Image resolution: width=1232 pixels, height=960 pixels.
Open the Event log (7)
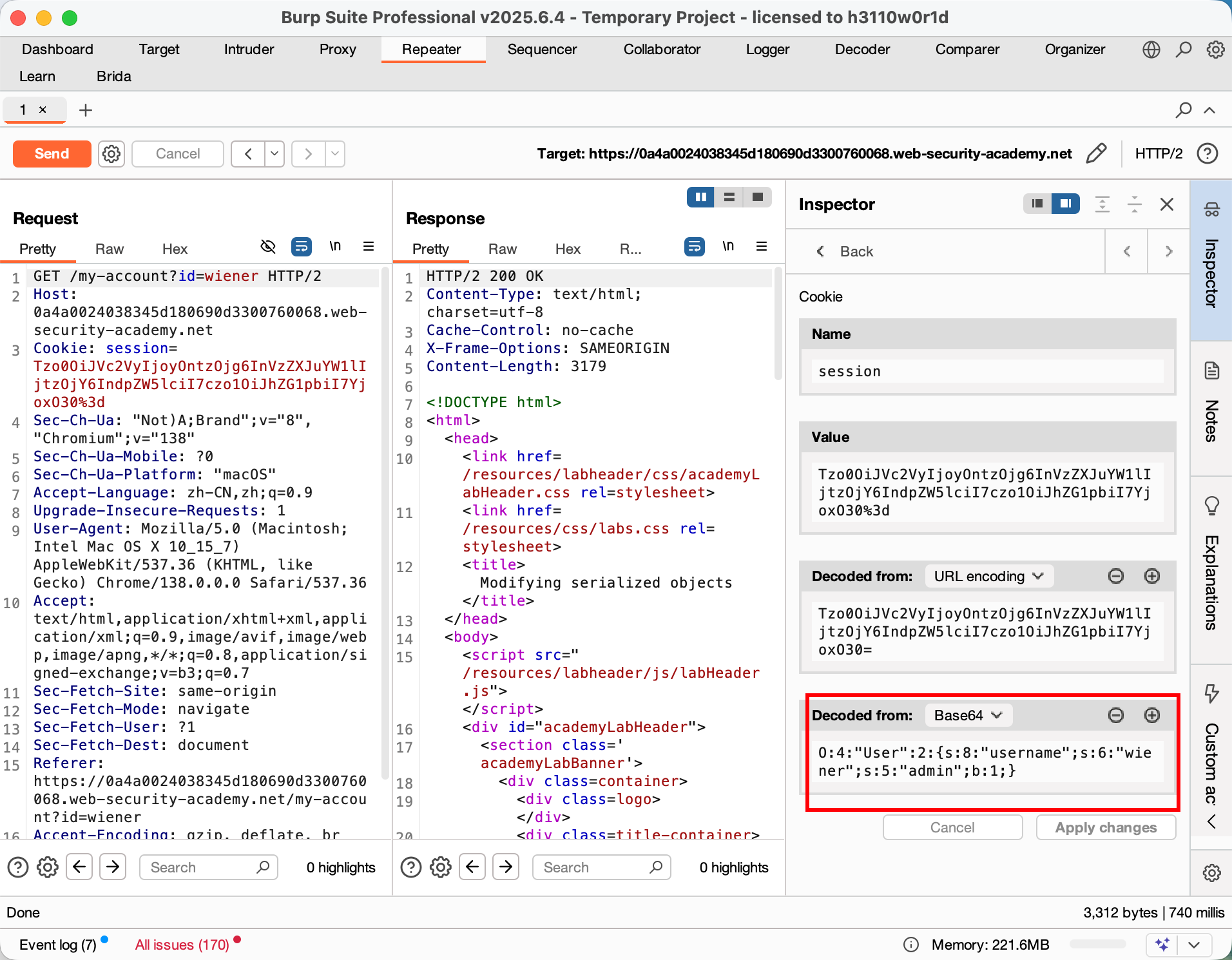pos(58,945)
